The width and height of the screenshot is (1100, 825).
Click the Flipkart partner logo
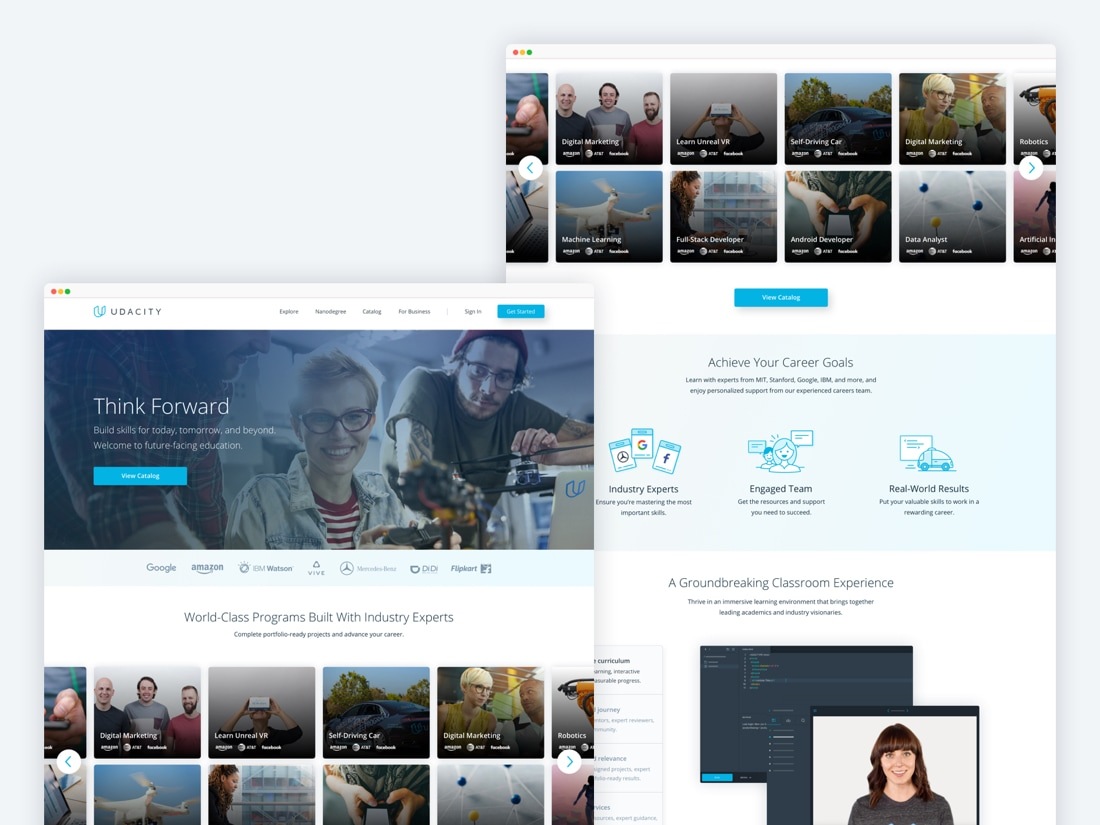[471, 568]
